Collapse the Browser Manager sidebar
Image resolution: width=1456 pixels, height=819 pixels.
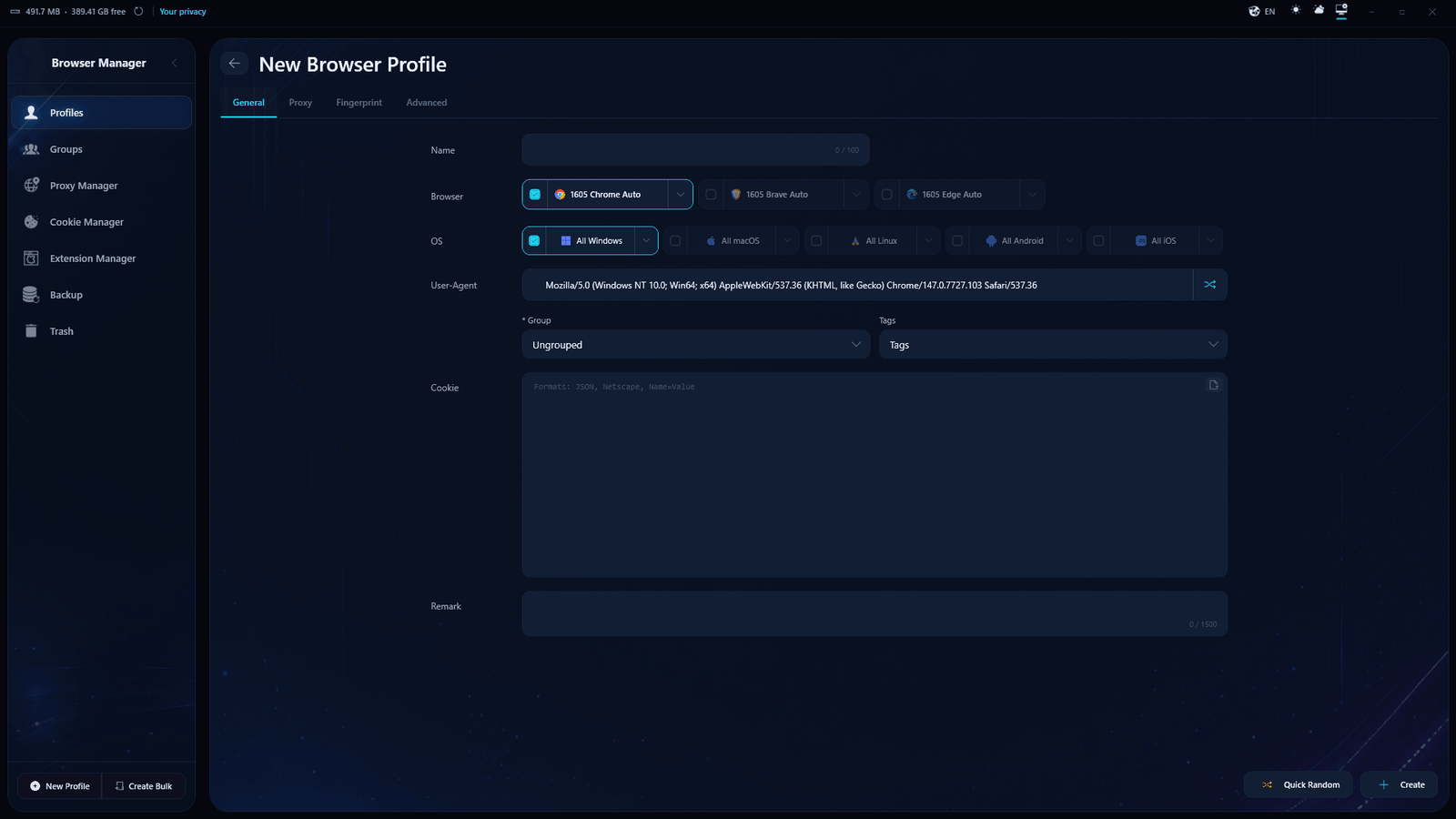pyautogui.click(x=175, y=63)
